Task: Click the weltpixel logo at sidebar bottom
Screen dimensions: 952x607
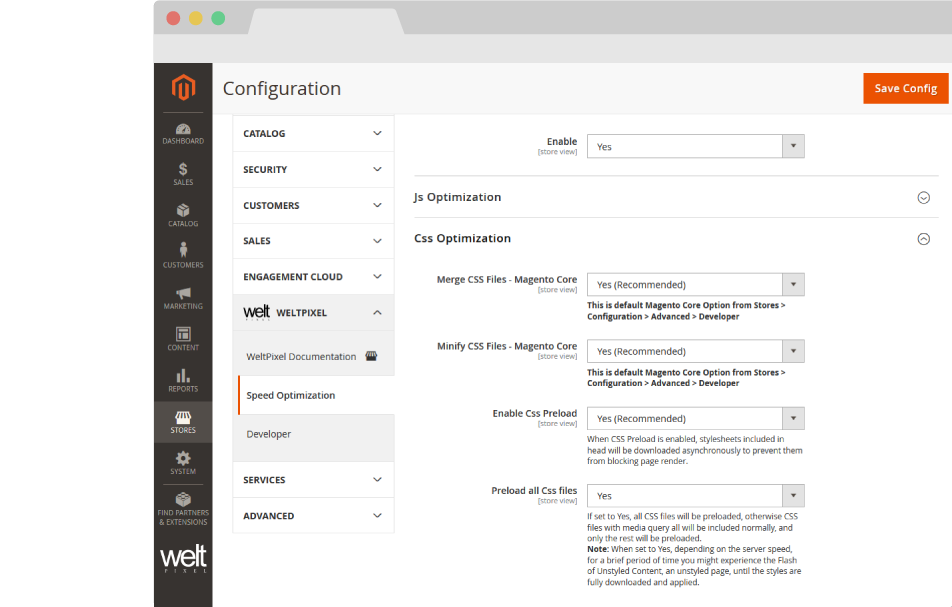Action: click(183, 558)
